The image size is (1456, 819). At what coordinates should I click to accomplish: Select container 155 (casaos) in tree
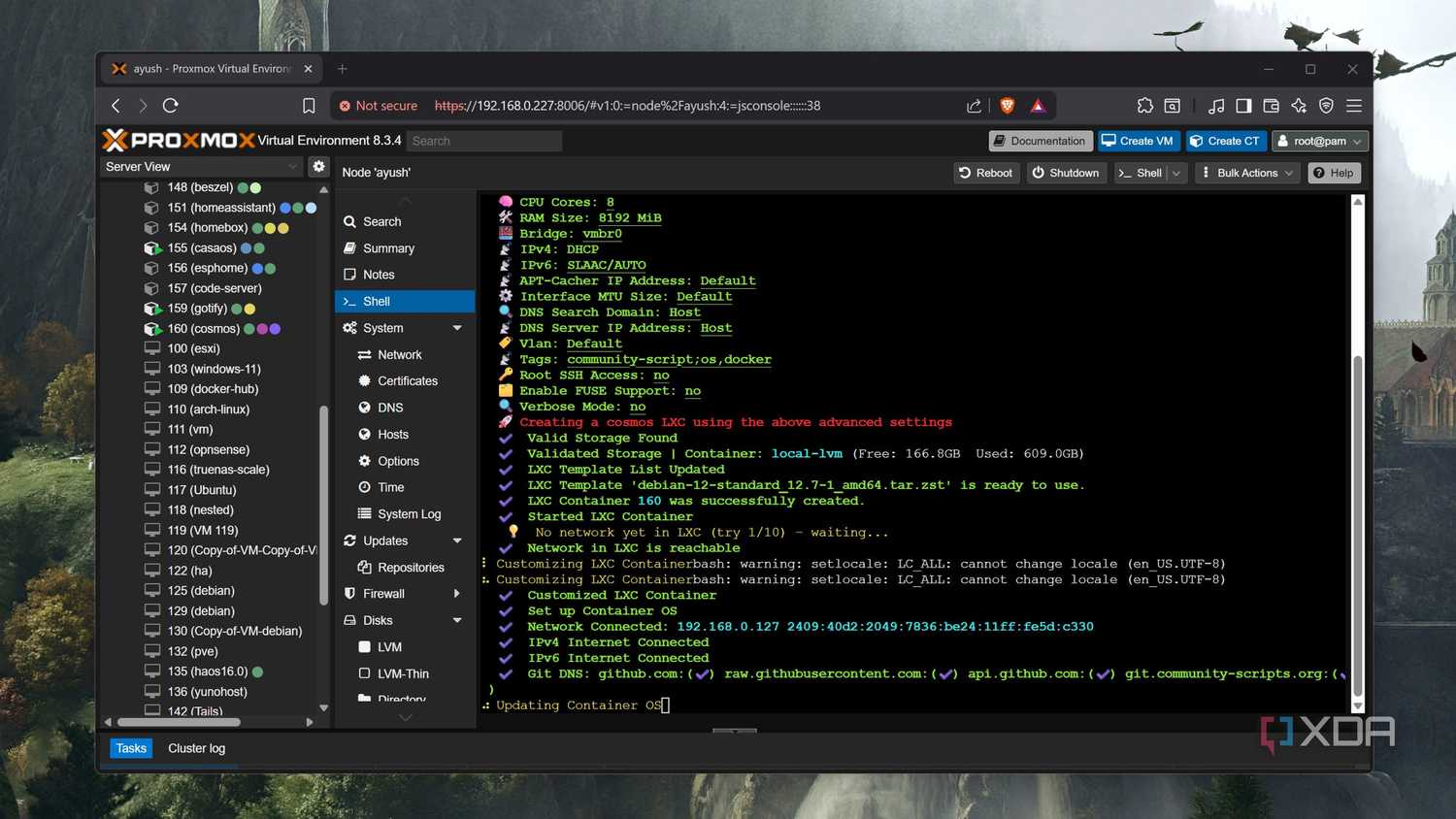pos(202,248)
